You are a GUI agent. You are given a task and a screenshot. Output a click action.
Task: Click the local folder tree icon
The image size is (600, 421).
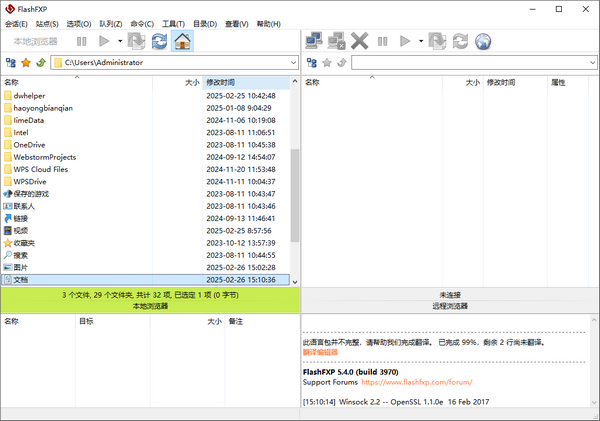[x=10, y=62]
